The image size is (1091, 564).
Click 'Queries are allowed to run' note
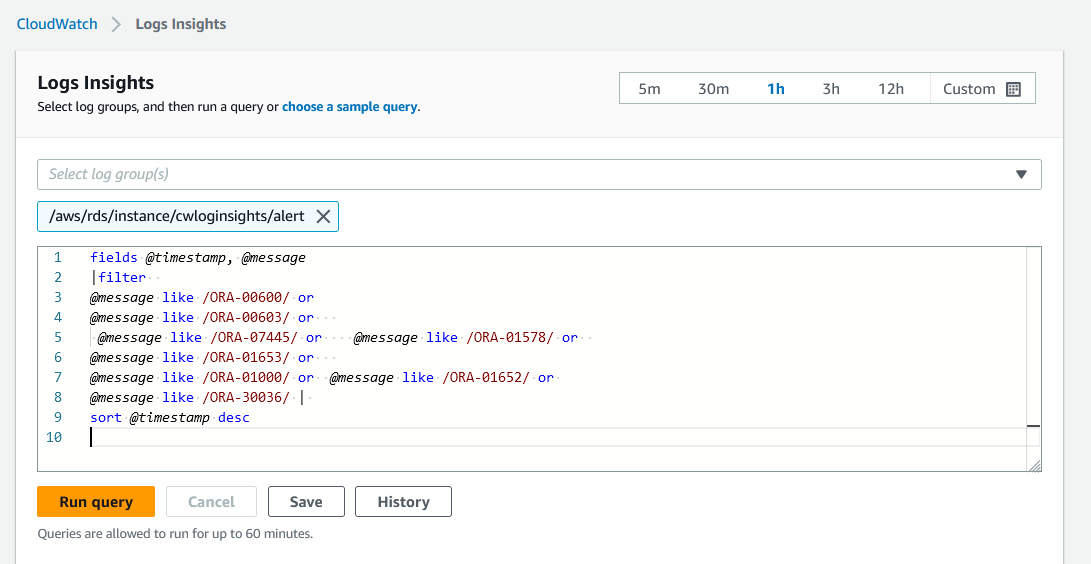click(x=175, y=534)
